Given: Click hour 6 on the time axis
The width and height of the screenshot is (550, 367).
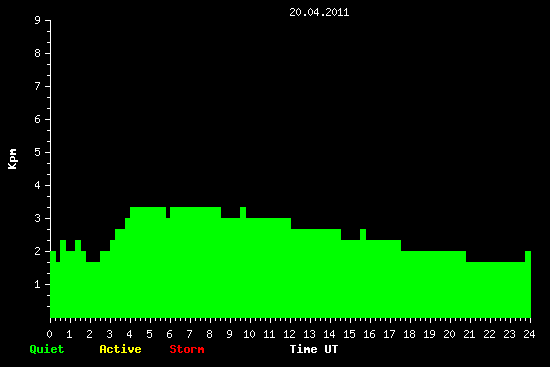Looking at the screenshot, I should tap(169, 334).
